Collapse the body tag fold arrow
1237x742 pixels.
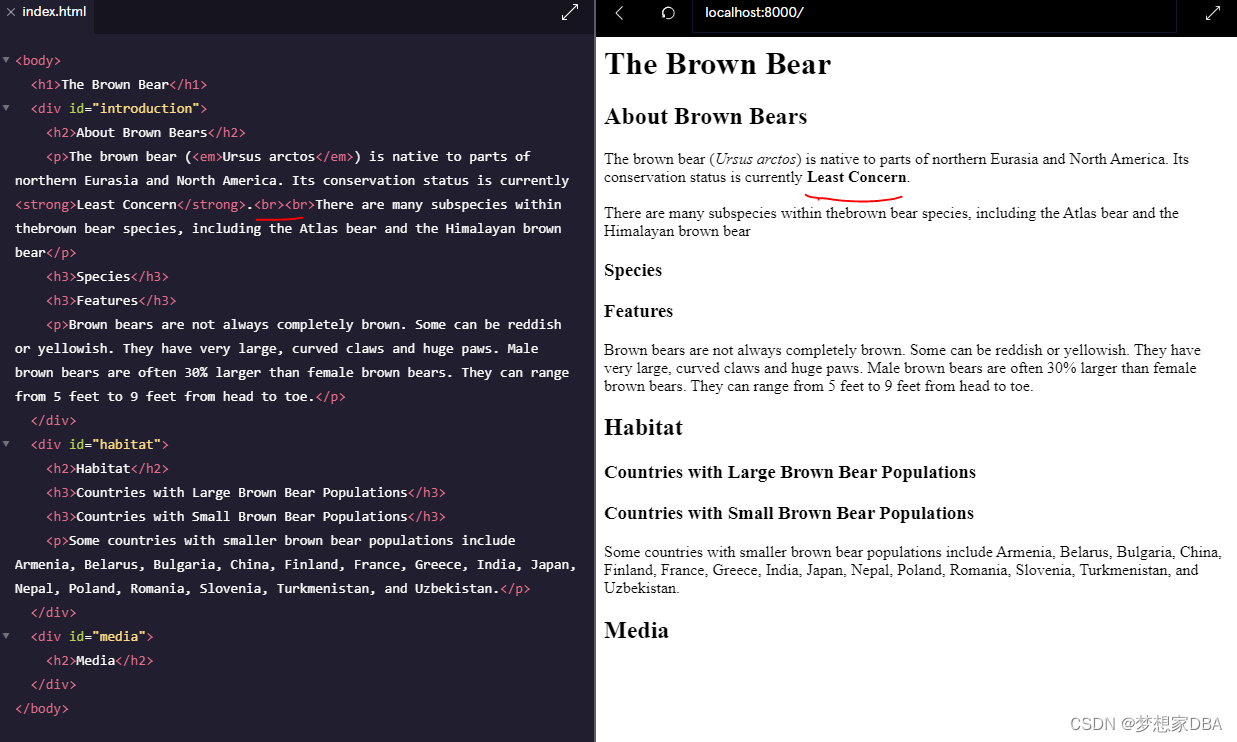tap(6, 60)
